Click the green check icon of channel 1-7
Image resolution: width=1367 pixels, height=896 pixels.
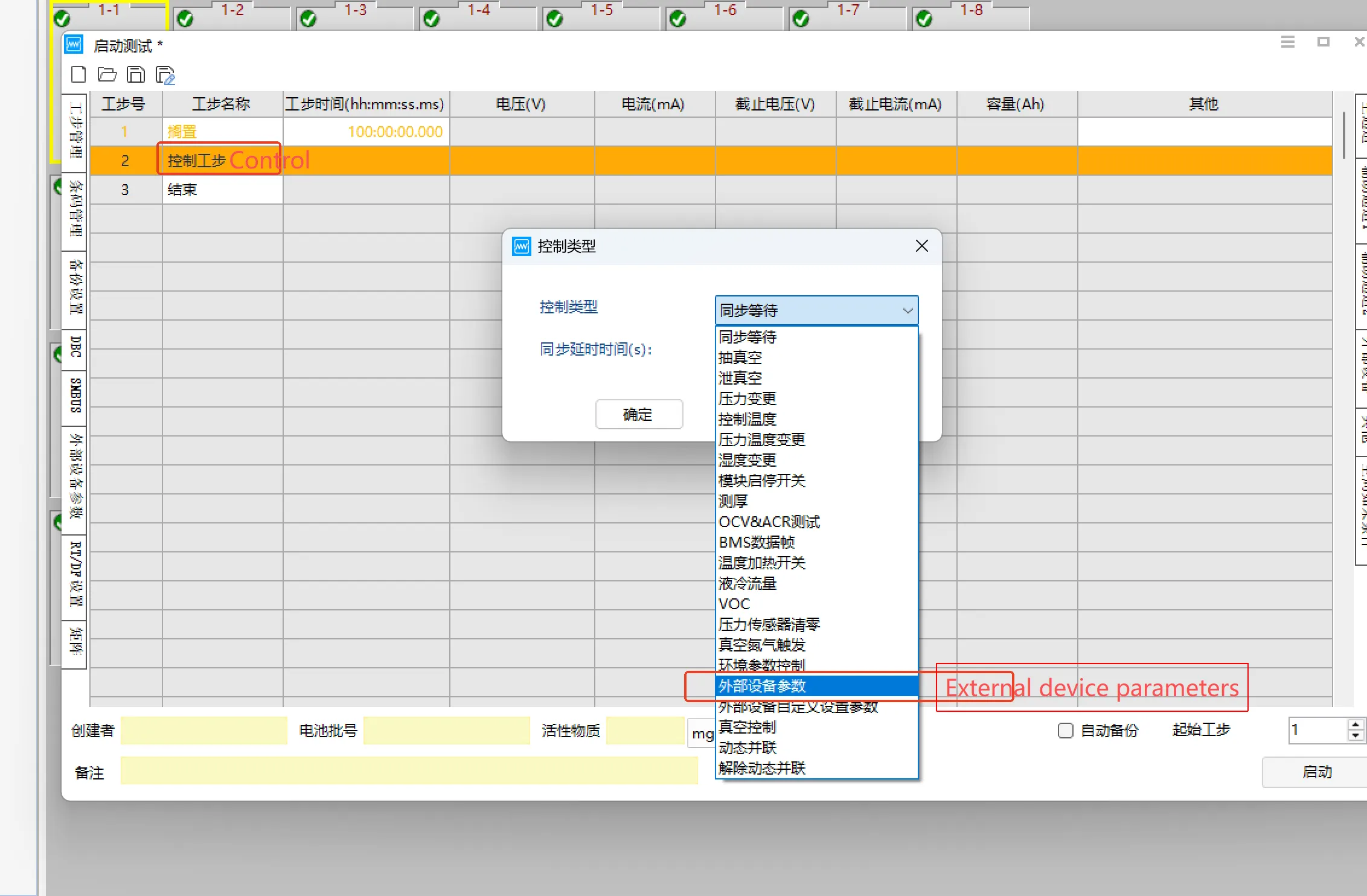tap(801, 19)
